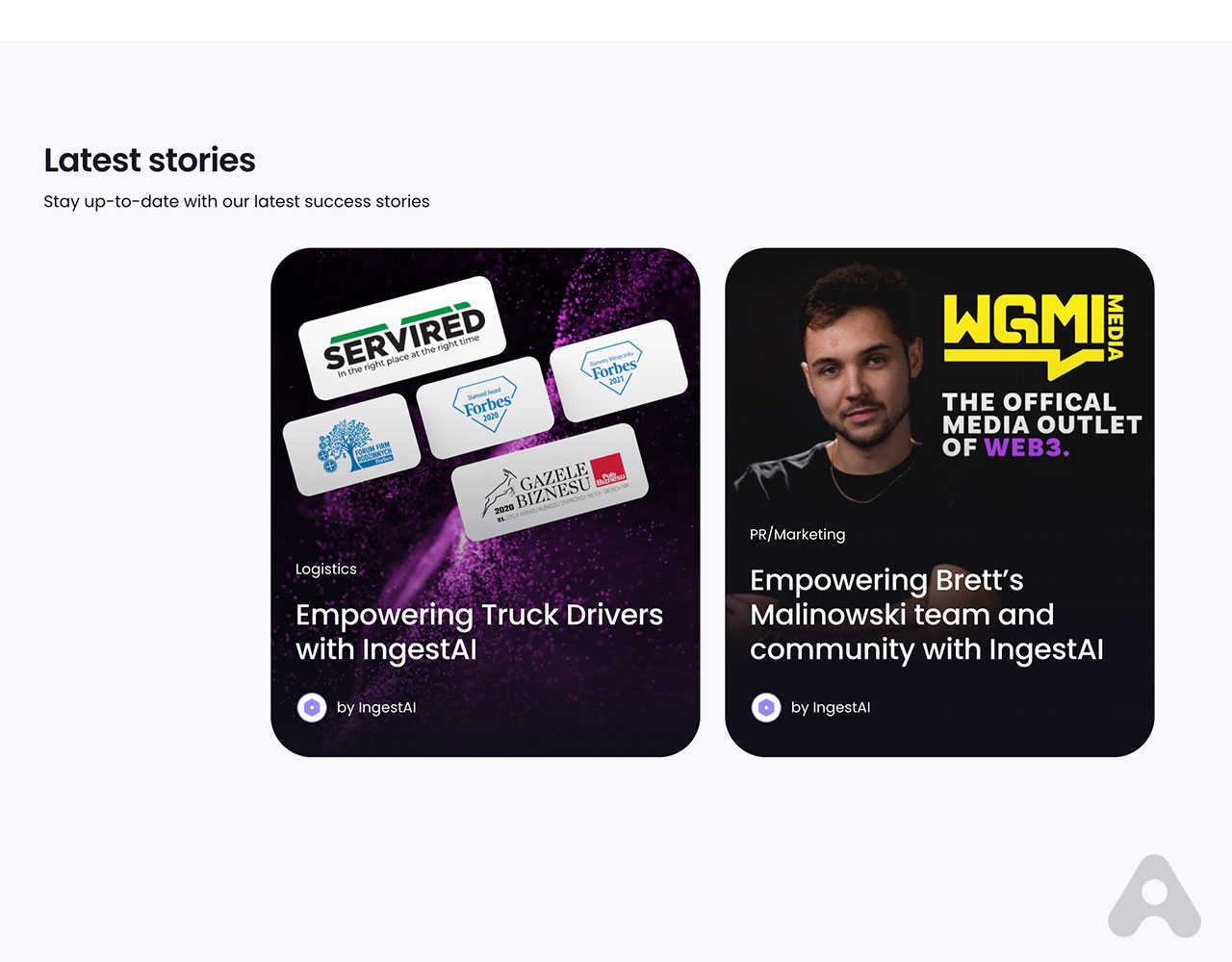Viewport: 1232px width, 962px height.
Task: Click the by IngestAI author text on Logistics card
Action: tap(376, 707)
